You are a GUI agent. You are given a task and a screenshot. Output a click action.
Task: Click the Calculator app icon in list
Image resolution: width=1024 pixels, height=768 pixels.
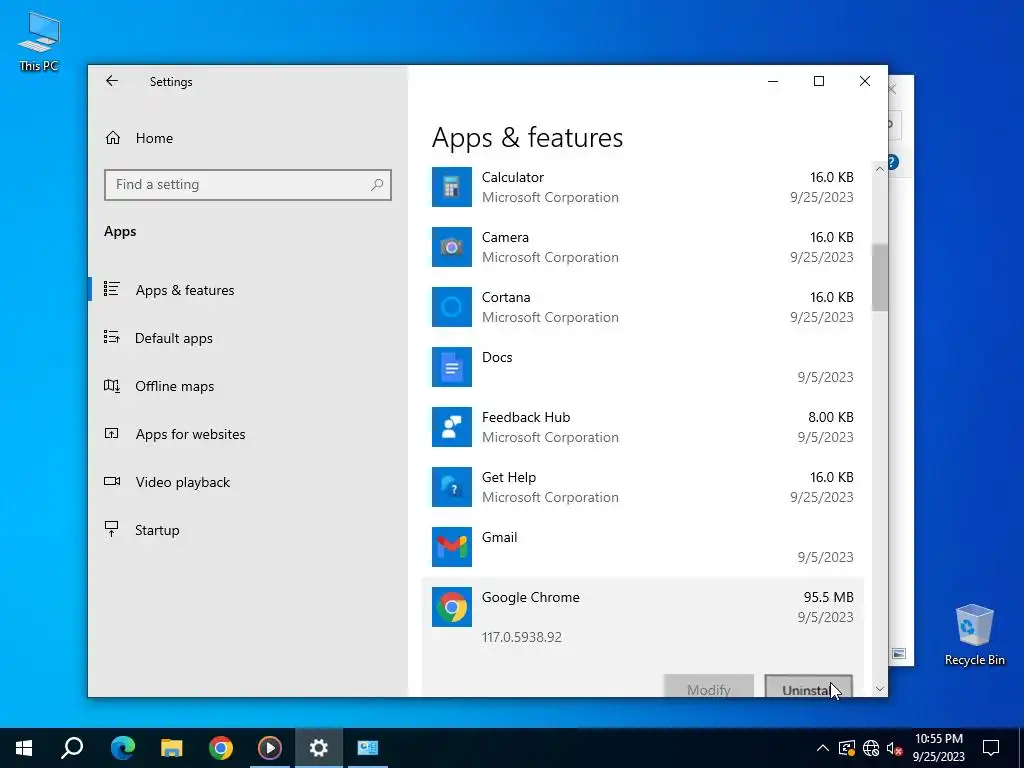451,187
